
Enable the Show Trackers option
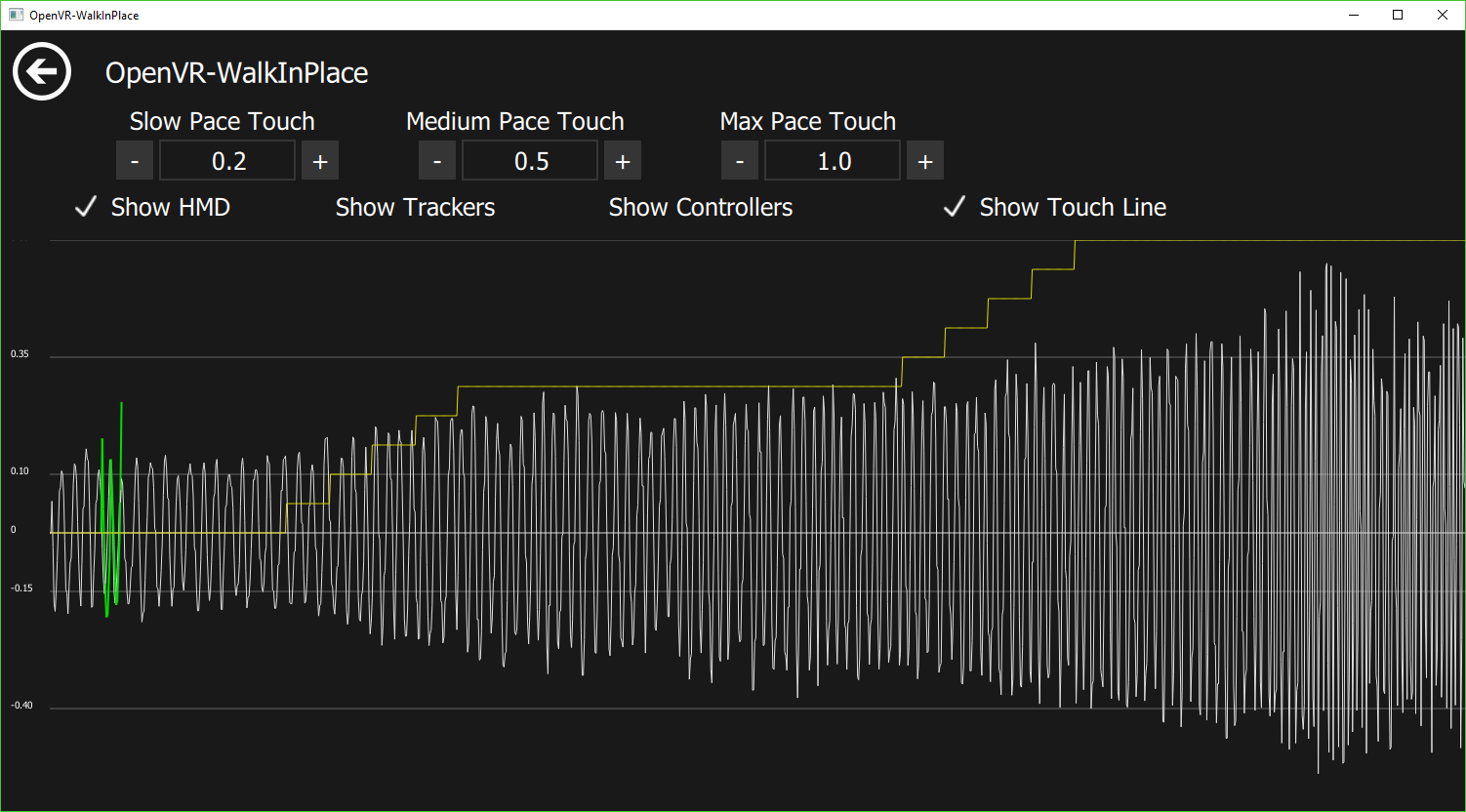coord(415,207)
